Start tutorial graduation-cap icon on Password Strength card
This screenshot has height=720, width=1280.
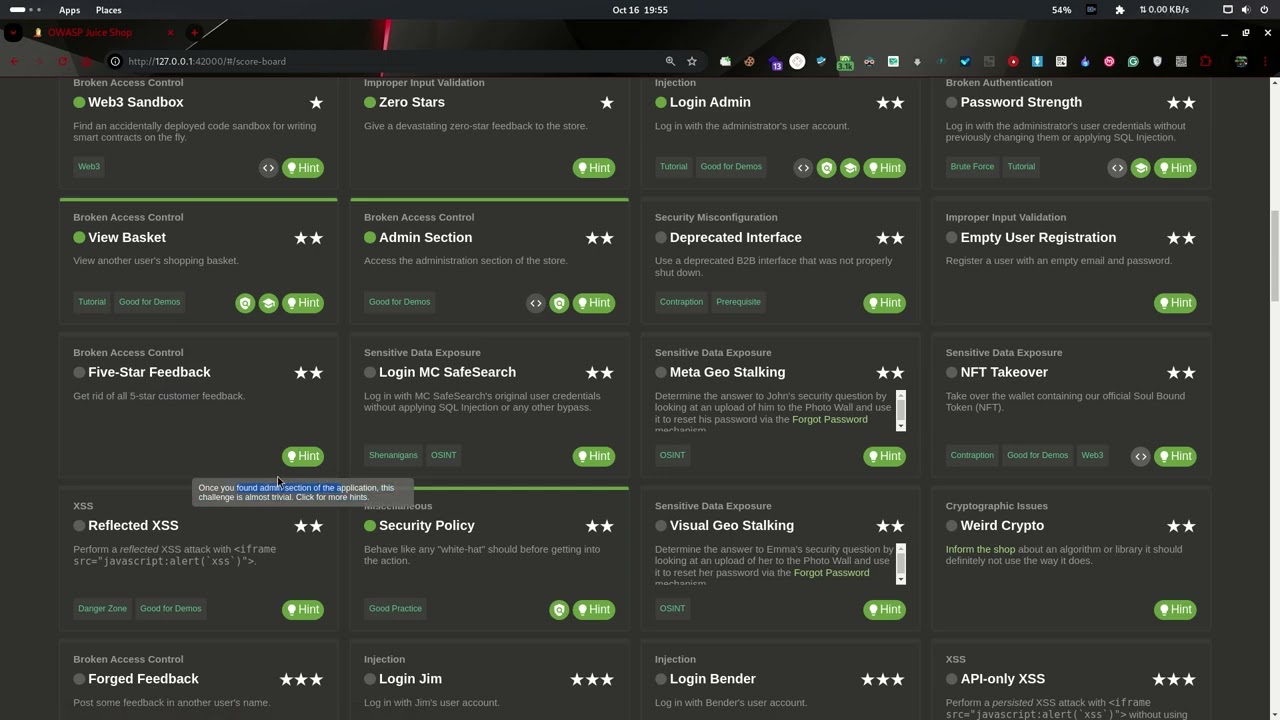click(x=1140, y=168)
